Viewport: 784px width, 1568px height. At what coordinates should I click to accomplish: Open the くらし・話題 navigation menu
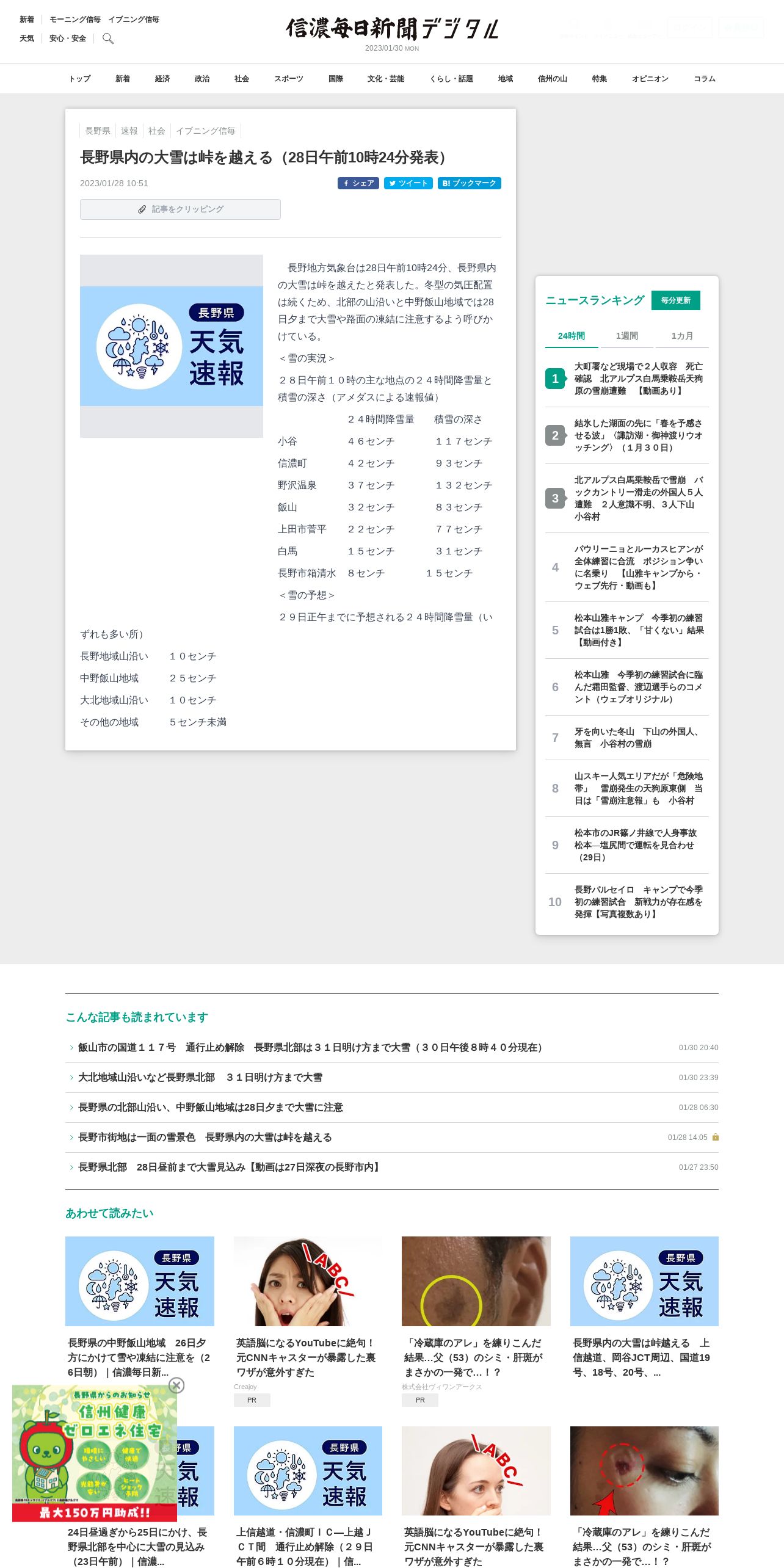tap(451, 79)
